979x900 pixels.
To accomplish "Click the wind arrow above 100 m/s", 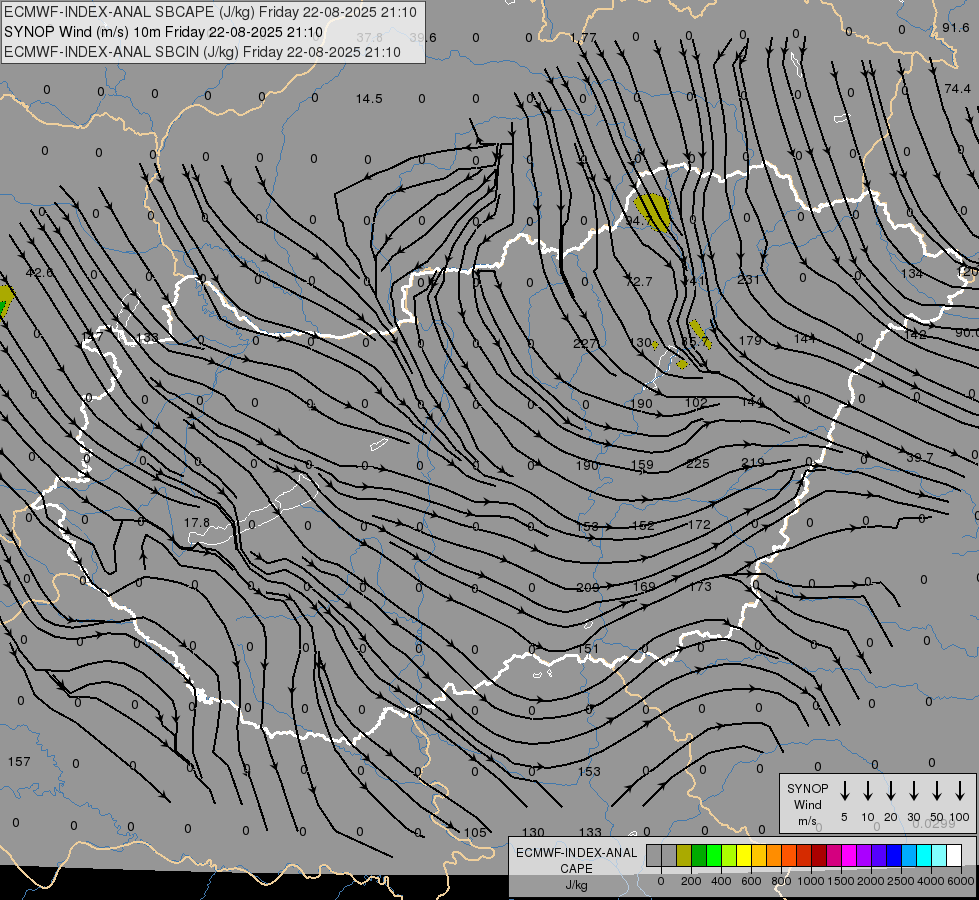I will [960, 790].
